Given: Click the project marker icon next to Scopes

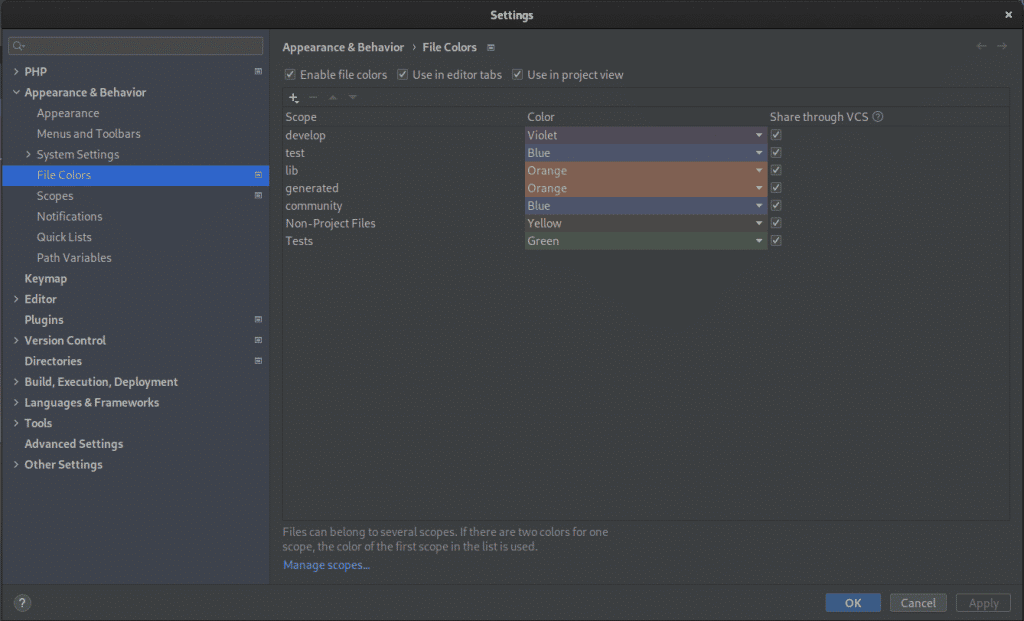Looking at the screenshot, I should (x=258, y=195).
